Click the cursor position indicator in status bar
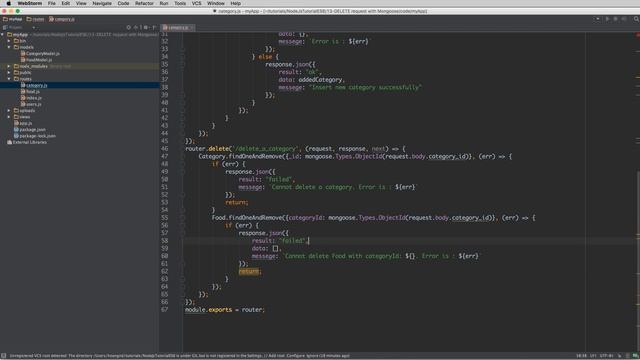 [581, 356]
